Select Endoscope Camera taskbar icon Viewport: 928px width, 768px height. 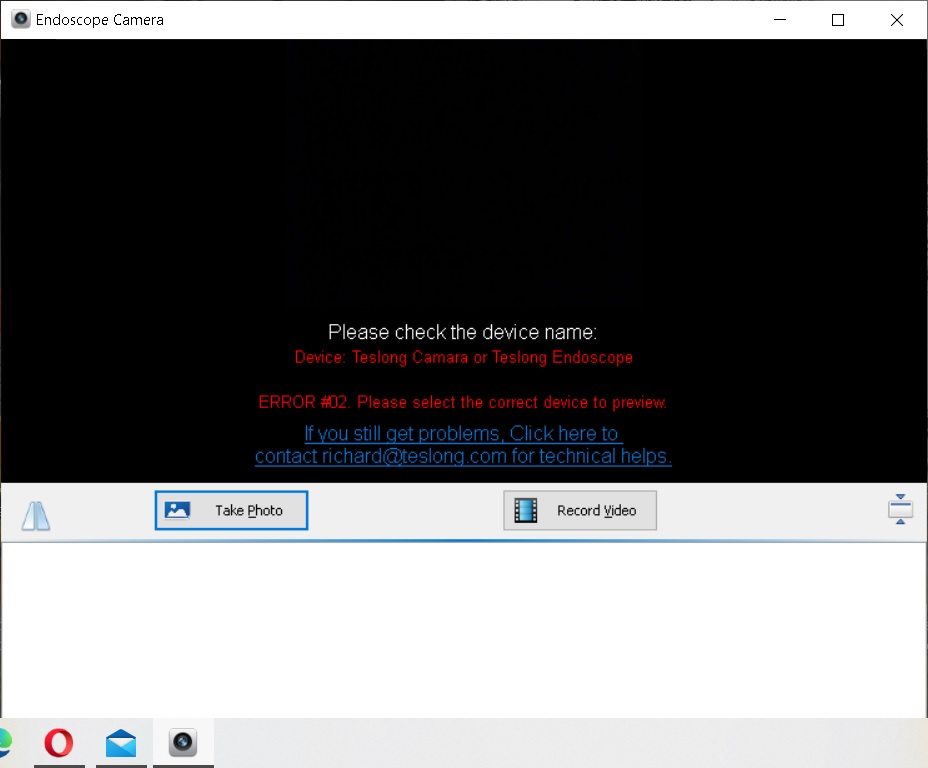click(183, 743)
